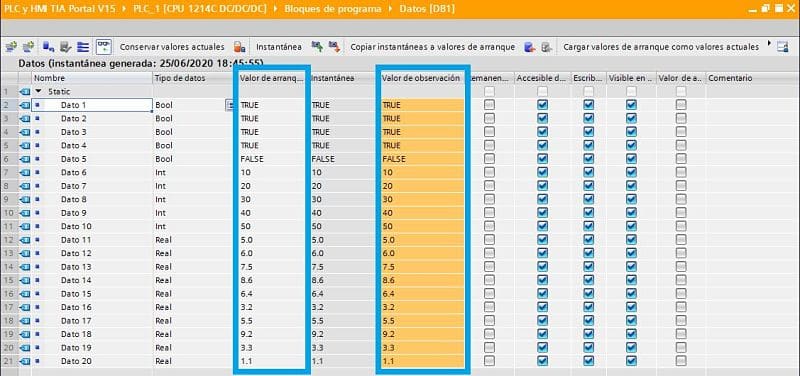Click the Nombre column header

click(92, 78)
